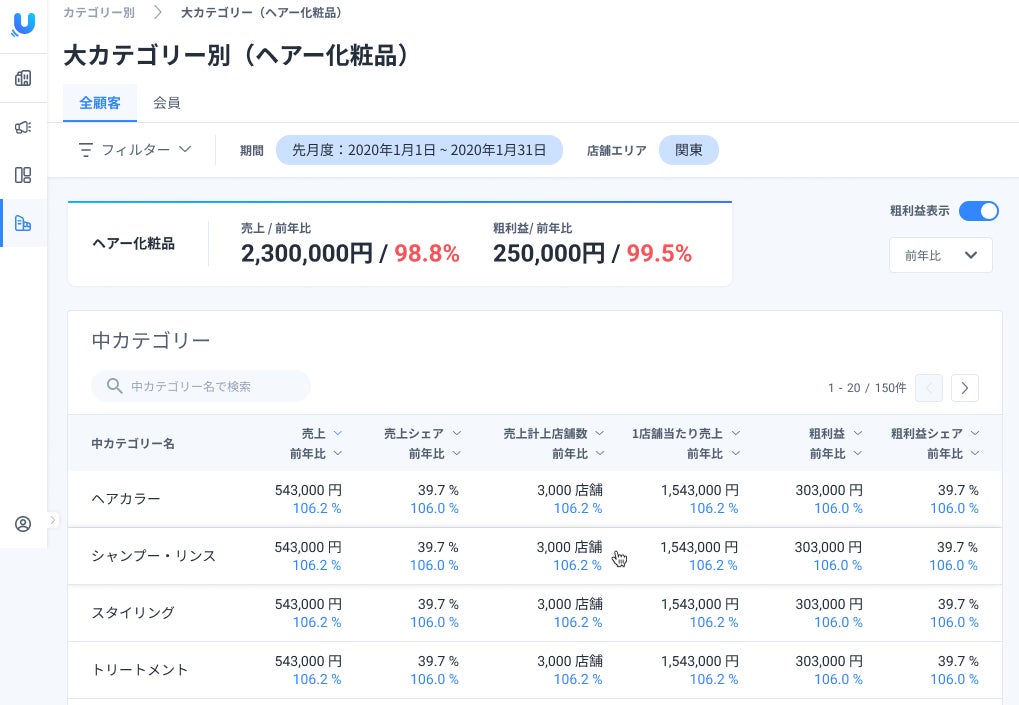Click the filter funnel icon next to フィルター

pos(86,149)
